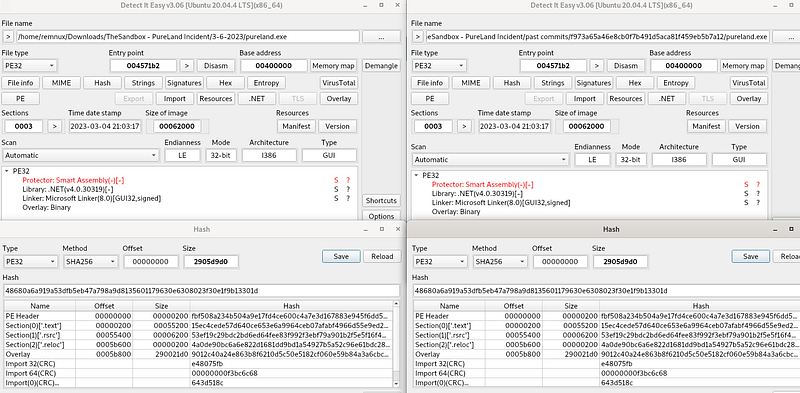Click Options button in left window
The width and height of the screenshot is (800, 393).
coord(382,216)
